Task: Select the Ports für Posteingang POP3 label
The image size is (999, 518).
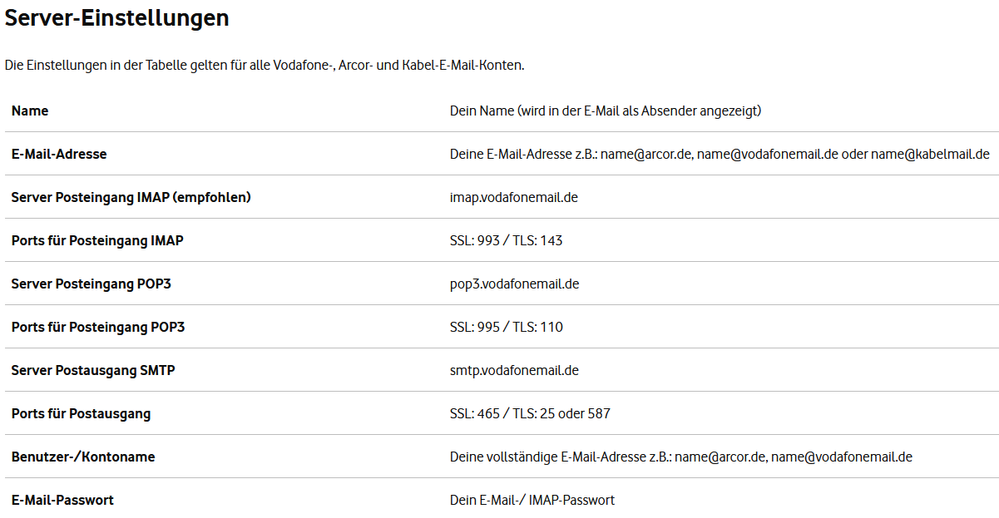Action: 98,327
